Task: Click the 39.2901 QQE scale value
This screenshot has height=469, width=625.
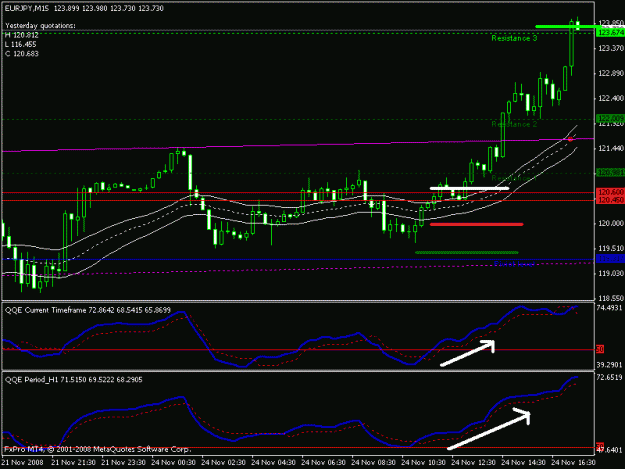Action: click(x=609, y=365)
